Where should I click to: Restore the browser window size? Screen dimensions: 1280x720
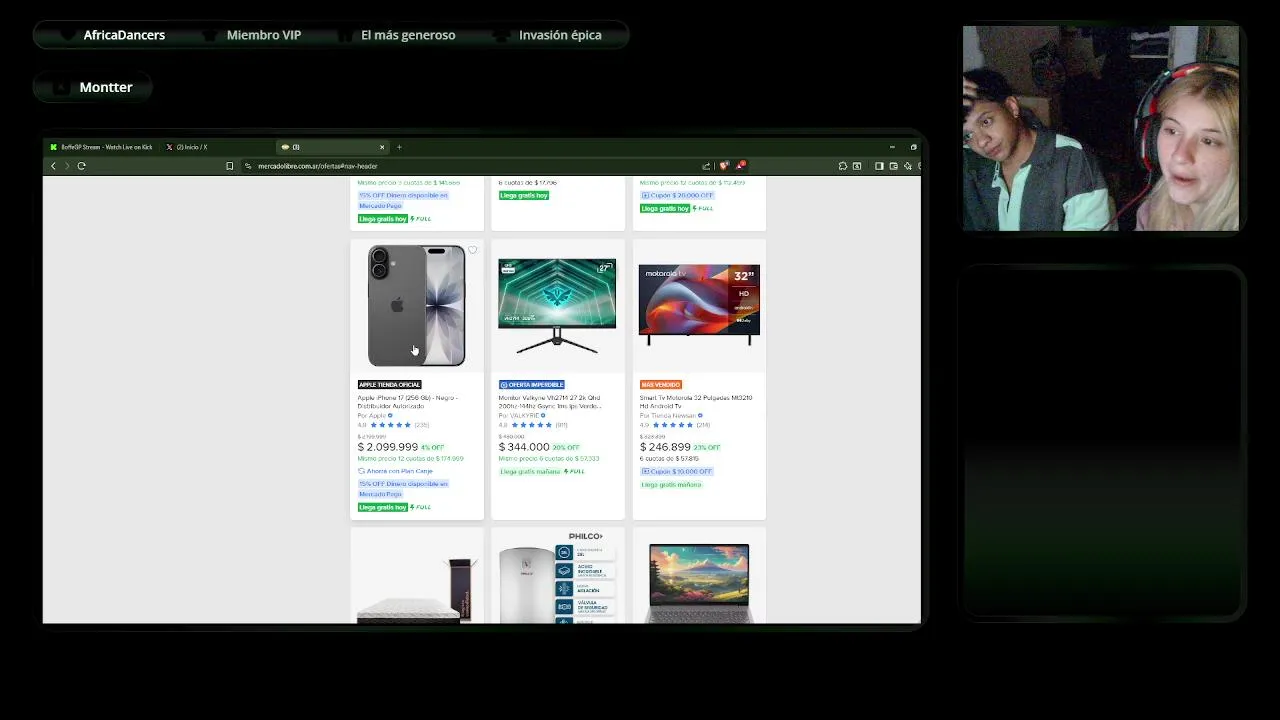tap(913, 147)
